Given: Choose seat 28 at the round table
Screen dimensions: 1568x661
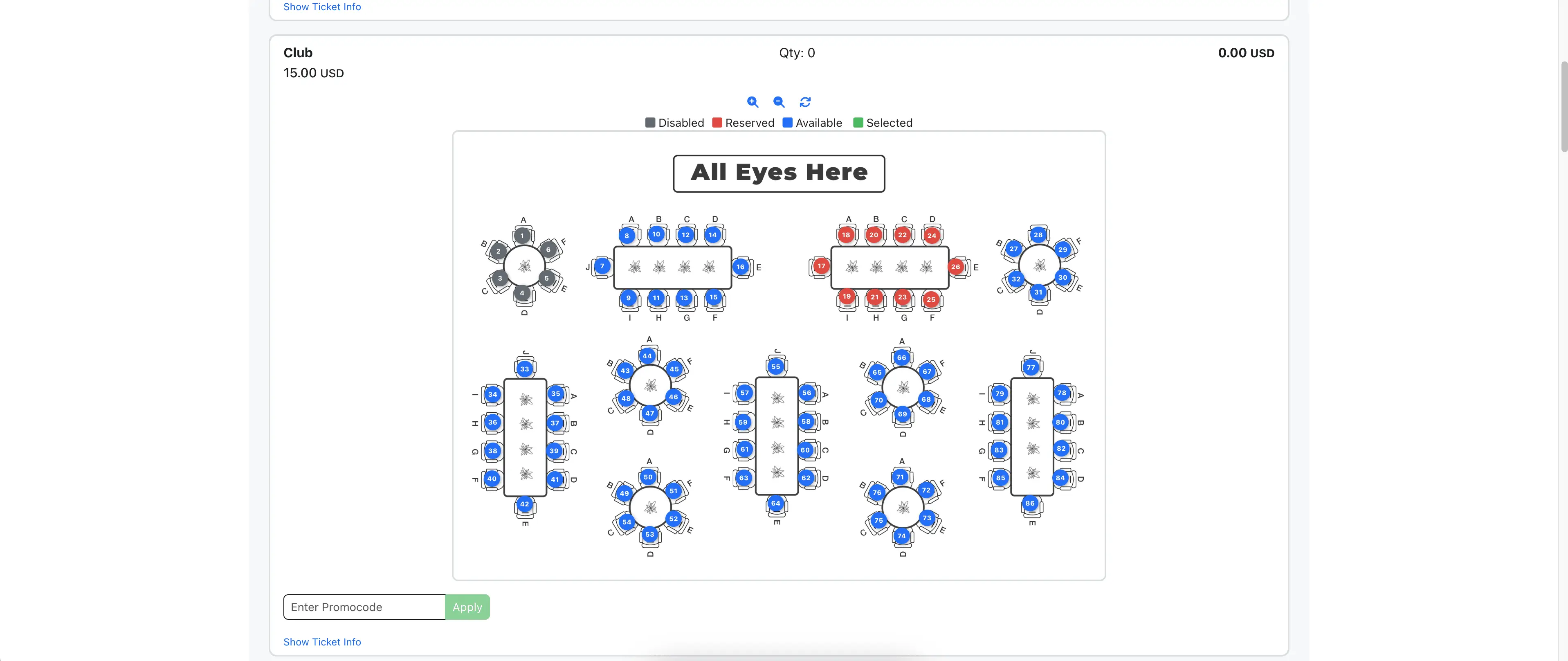Looking at the screenshot, I should (1038, 235).
